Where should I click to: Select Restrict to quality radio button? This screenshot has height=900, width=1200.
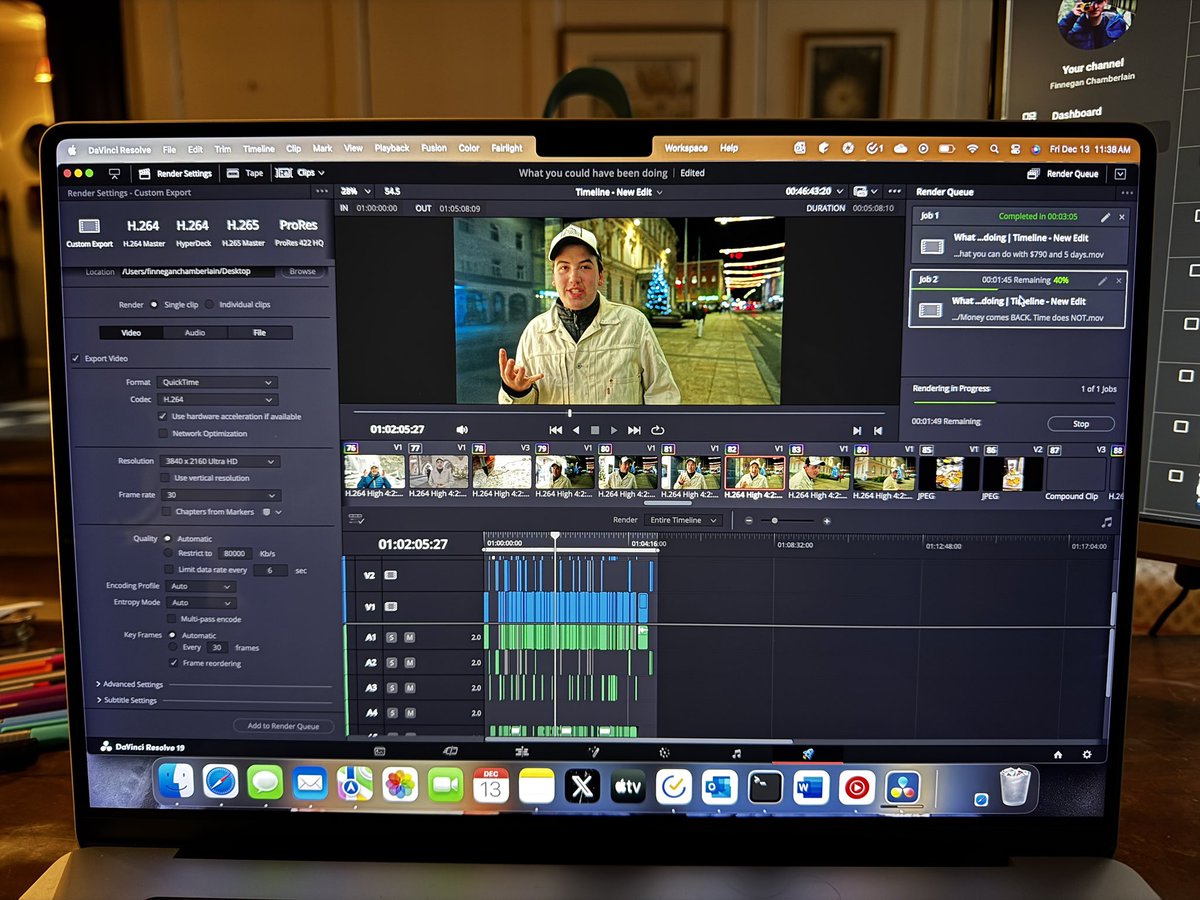[167, 552]
